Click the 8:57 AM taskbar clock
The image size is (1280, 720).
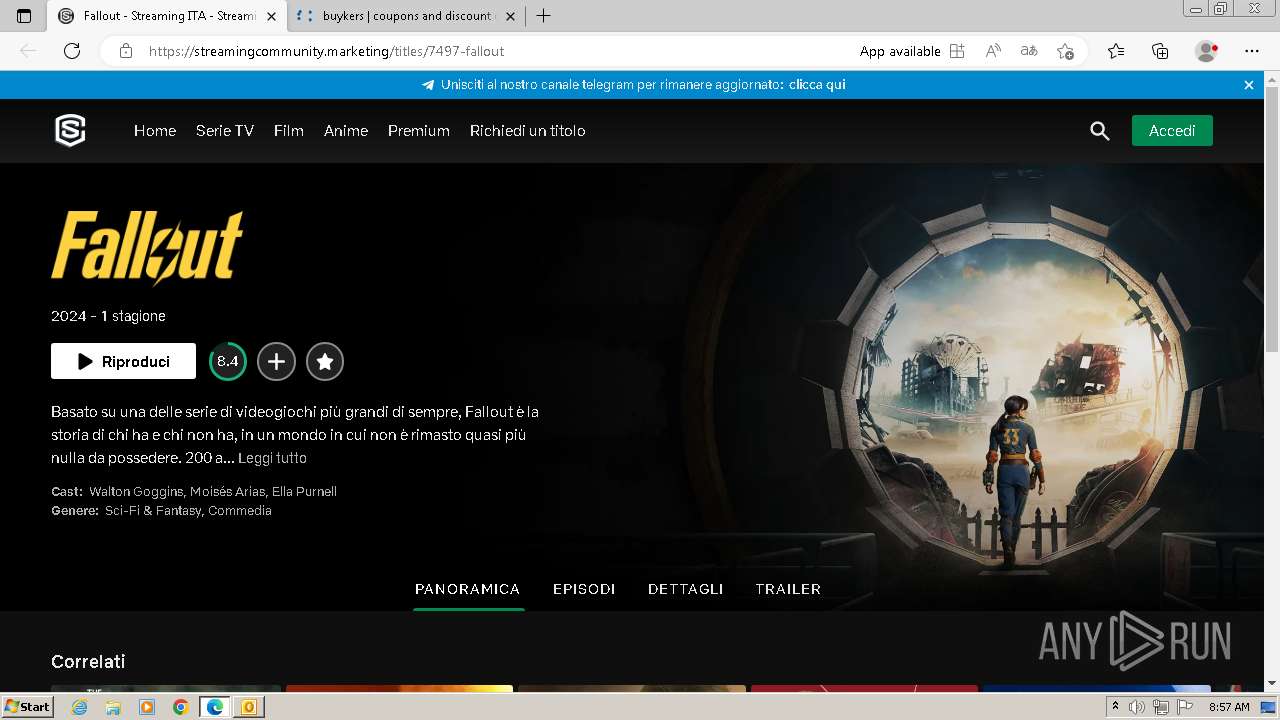[1229, 707]
